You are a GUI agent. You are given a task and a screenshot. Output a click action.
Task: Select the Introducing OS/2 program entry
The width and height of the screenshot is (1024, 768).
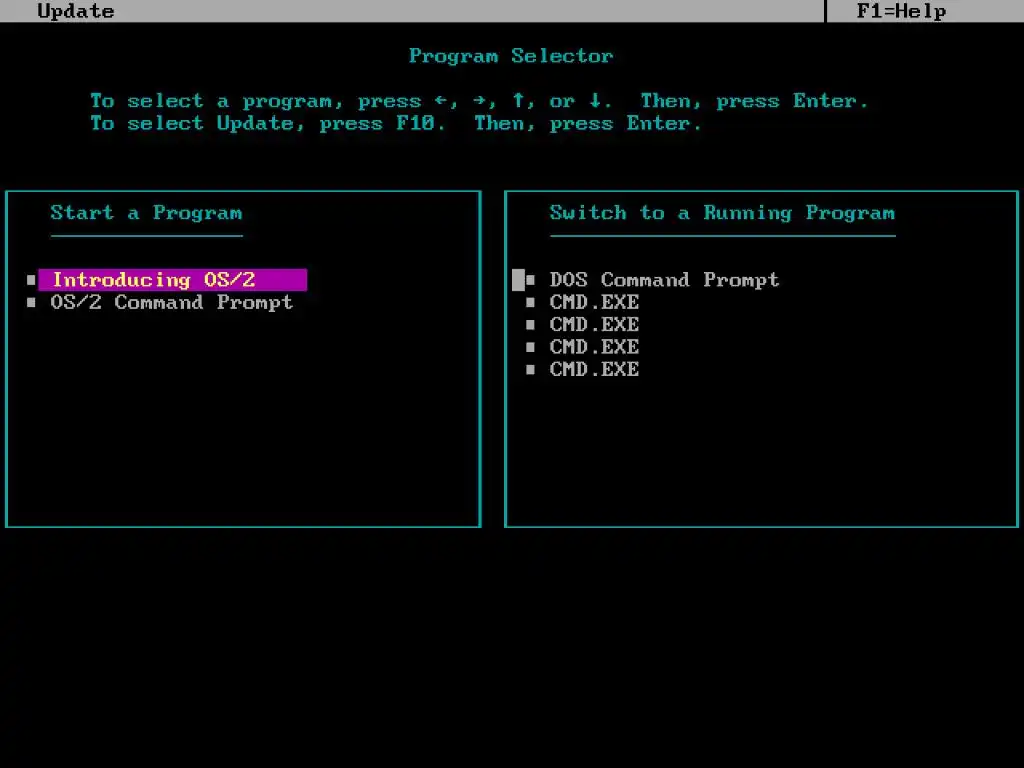coord(172,280)
